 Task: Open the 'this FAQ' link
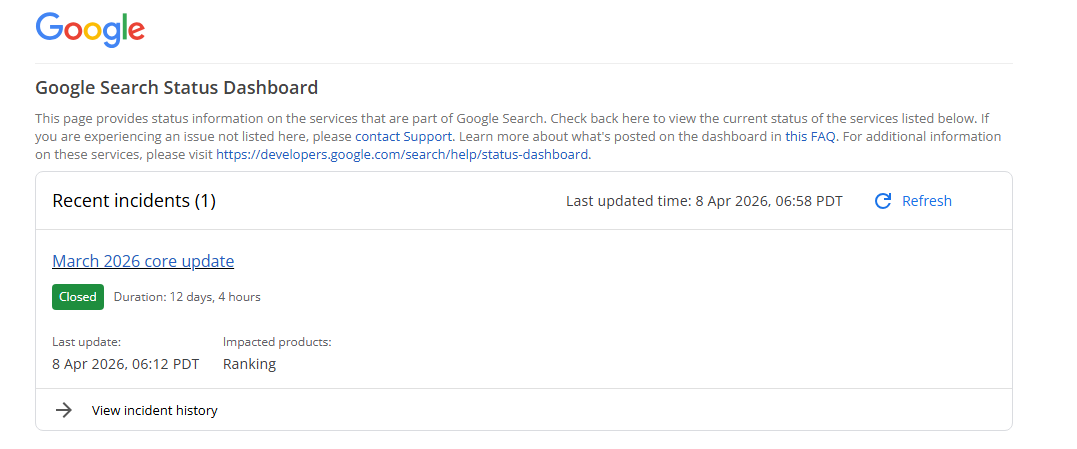(810, 136)
